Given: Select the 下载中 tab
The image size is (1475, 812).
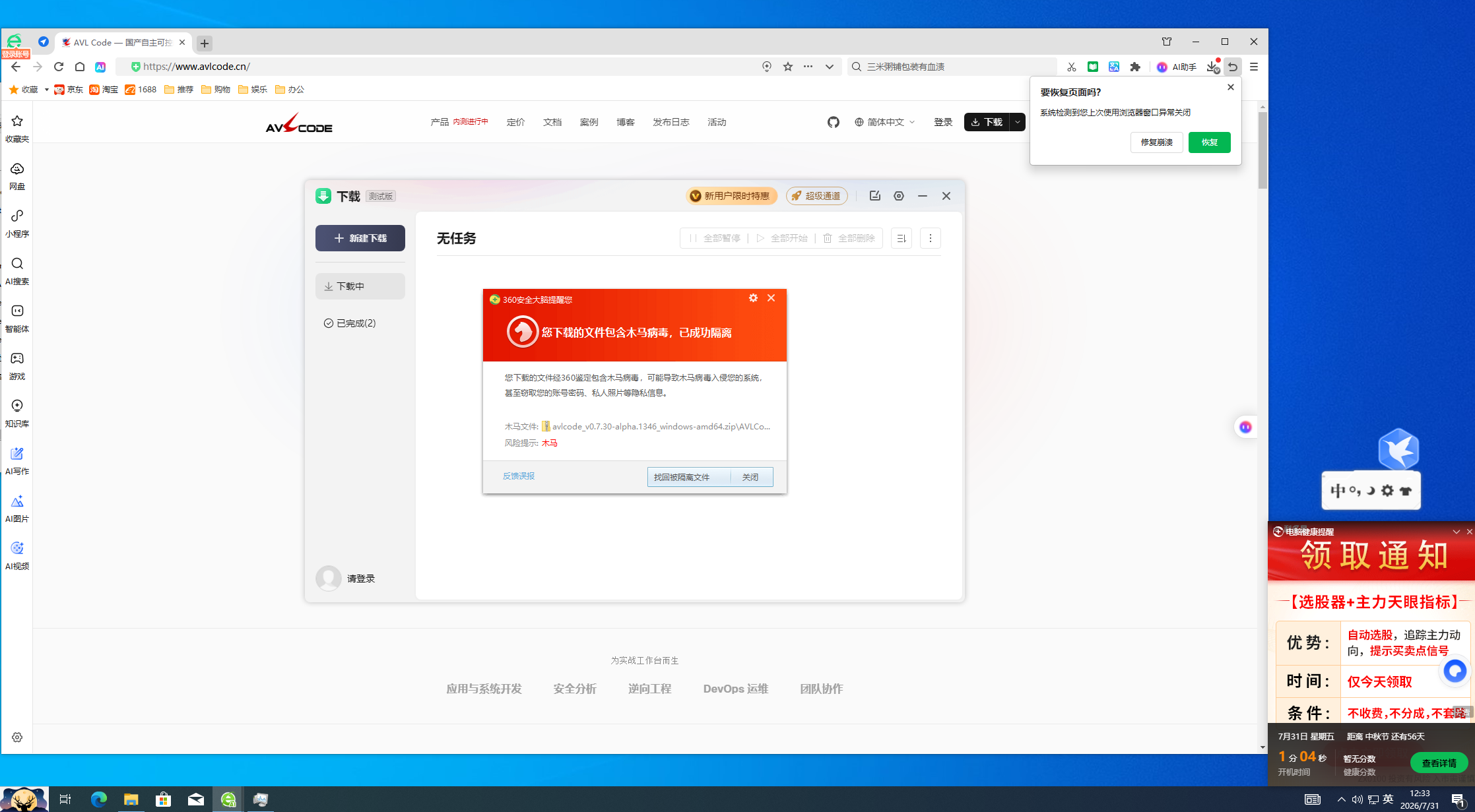Looking at the screenshot, I should tap(360, 286).
